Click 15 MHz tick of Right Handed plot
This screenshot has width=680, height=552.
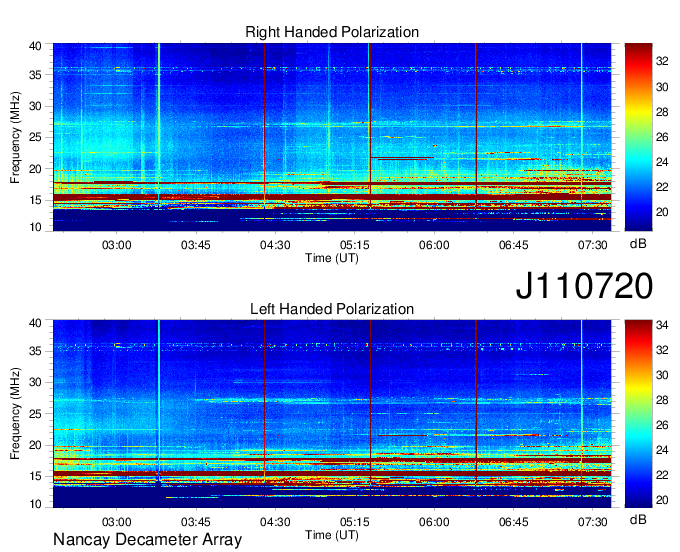coord(35,200)
